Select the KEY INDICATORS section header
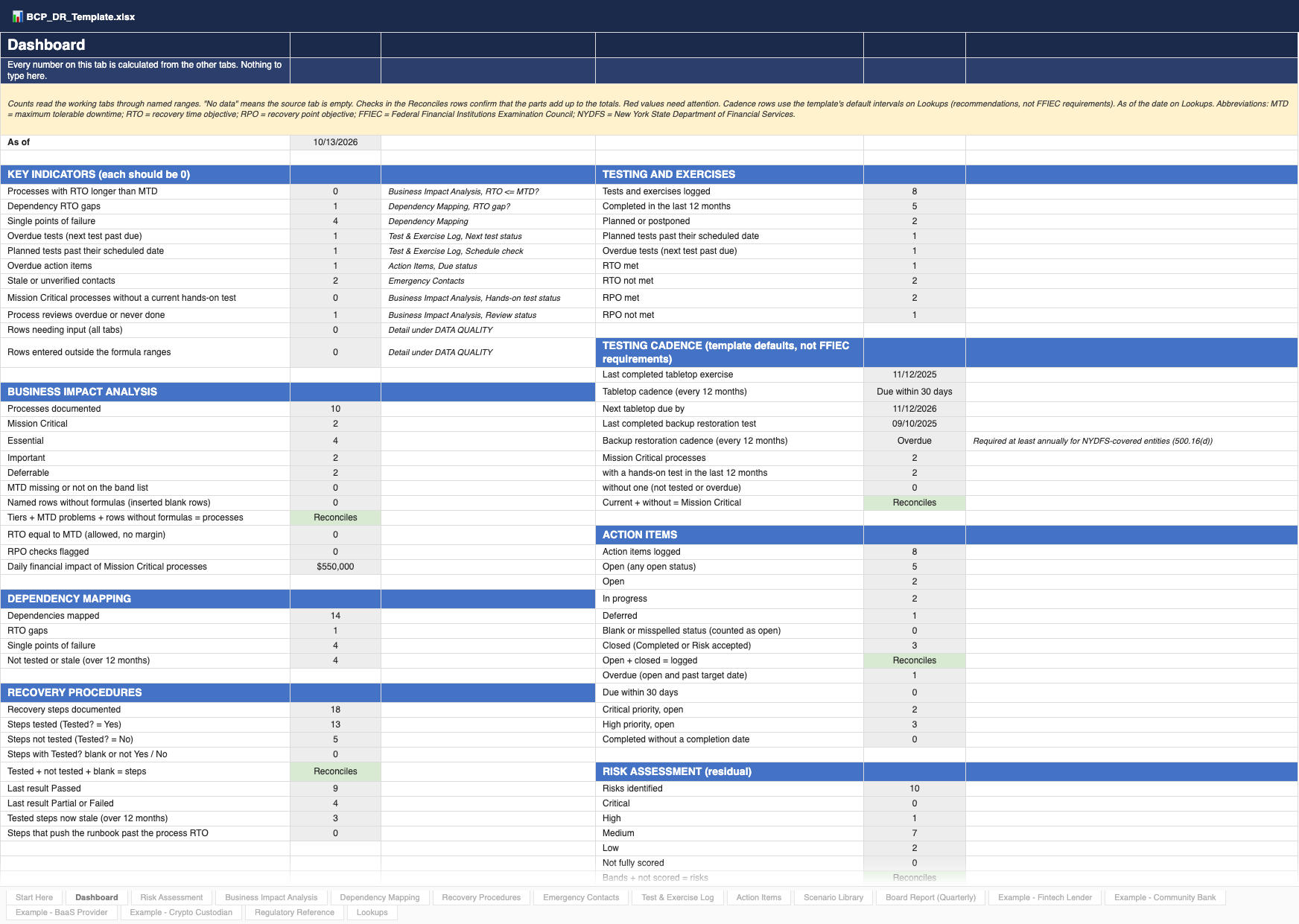 pyautogui.click(x=145, y=174)
